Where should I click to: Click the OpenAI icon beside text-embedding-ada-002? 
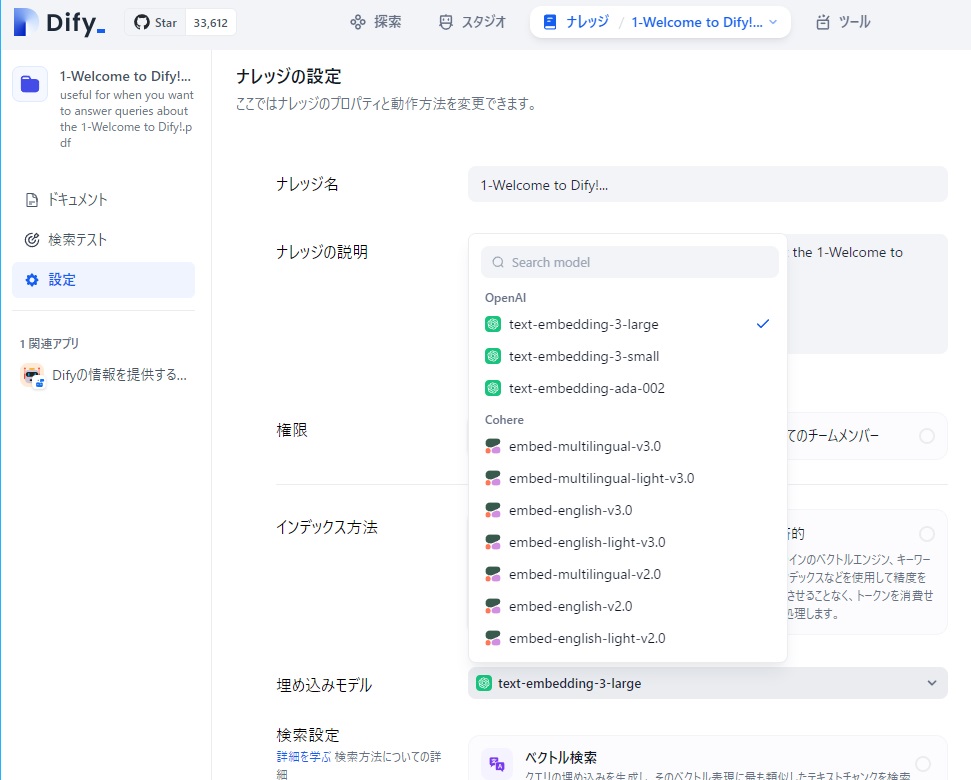click(493, 389)
